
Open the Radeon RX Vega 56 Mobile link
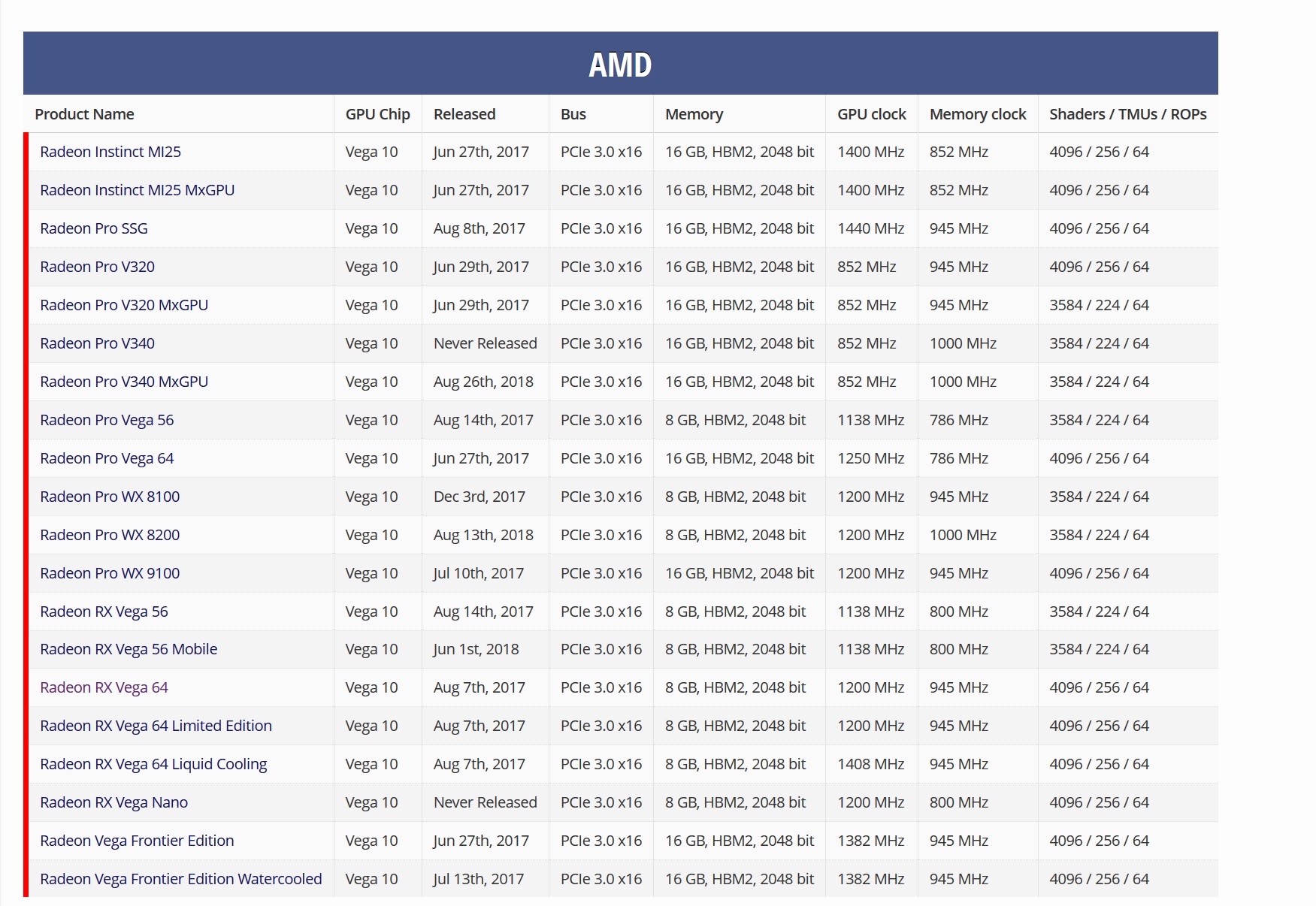pos(129,649)
